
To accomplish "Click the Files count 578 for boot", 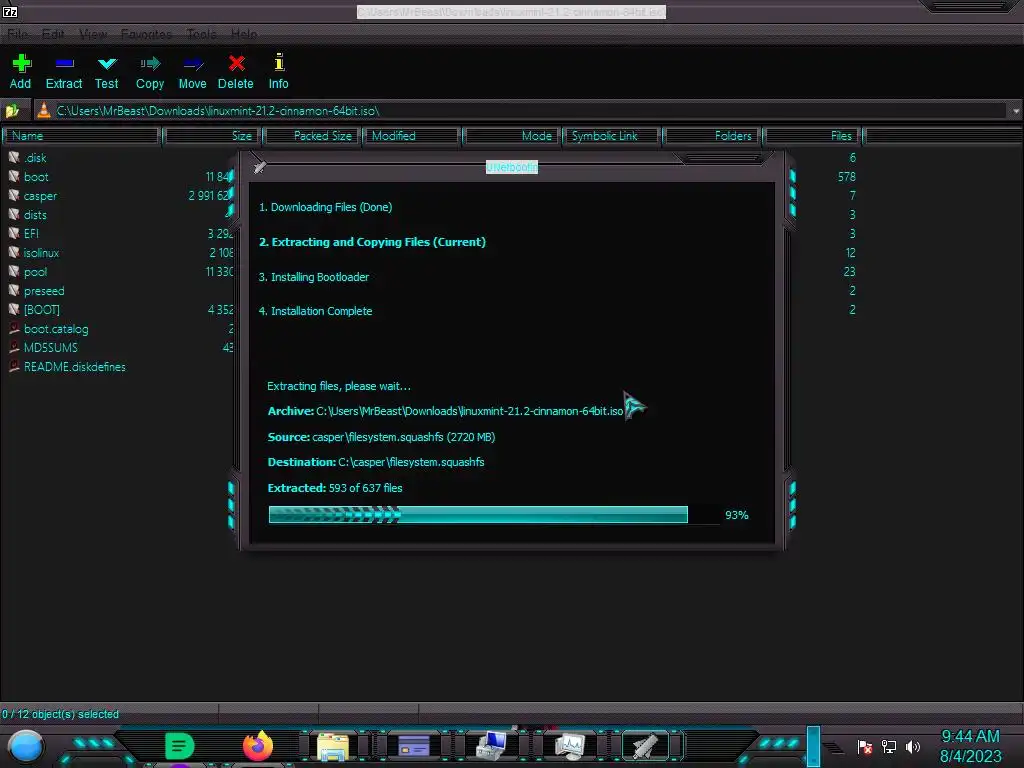I will click(846, 176).
